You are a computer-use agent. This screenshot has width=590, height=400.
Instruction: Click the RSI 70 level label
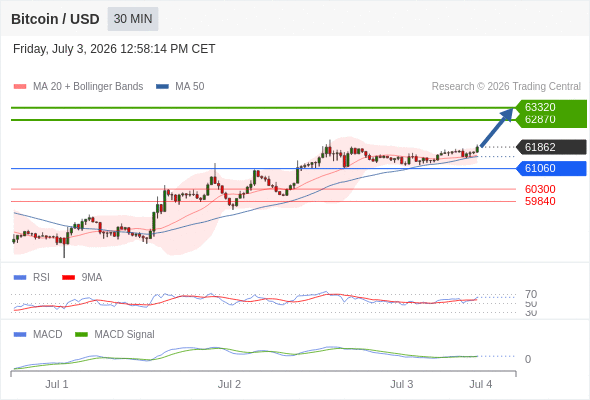pyautogui.click(x=531, y=294)
